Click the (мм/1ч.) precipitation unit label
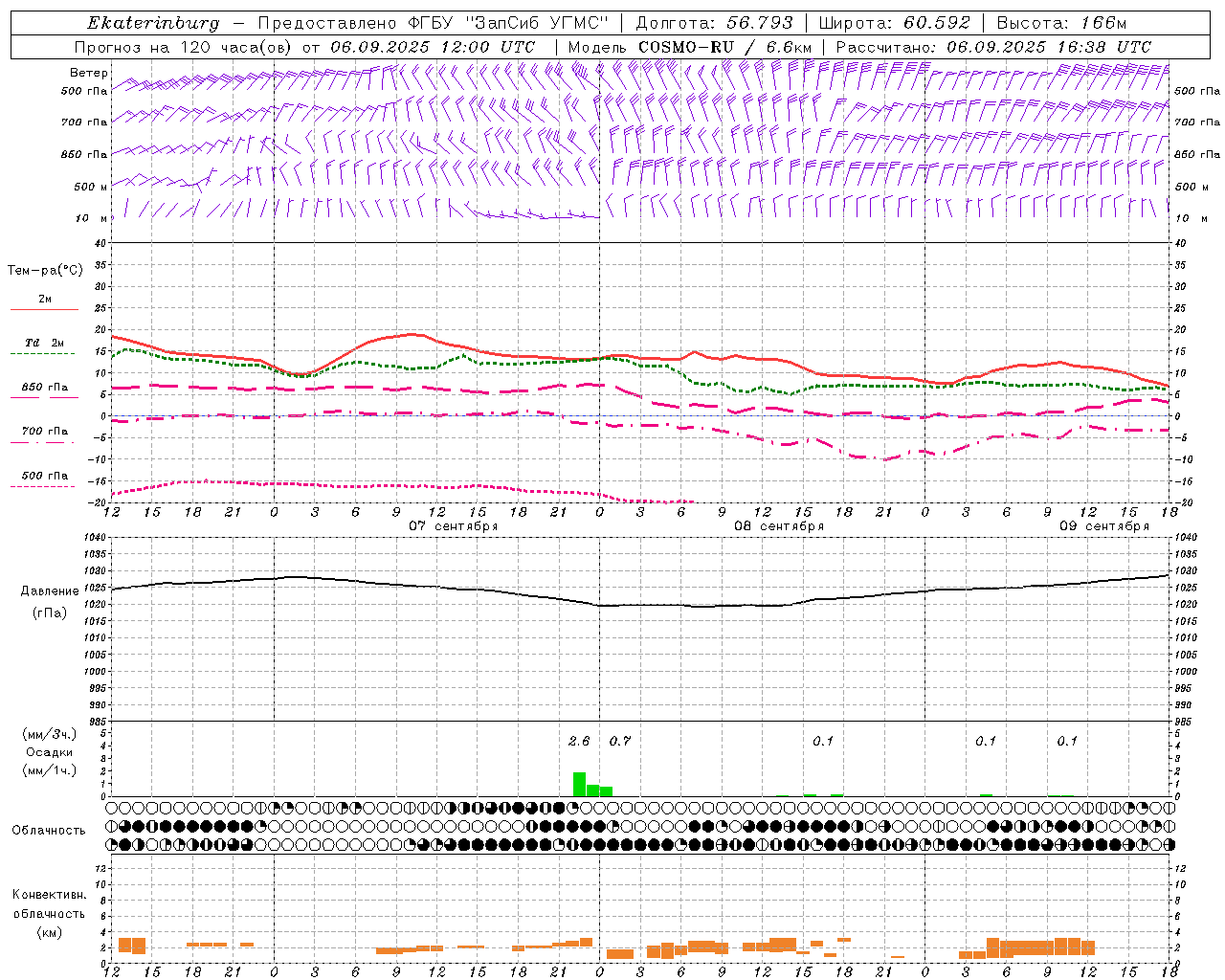 pos(49,771)
